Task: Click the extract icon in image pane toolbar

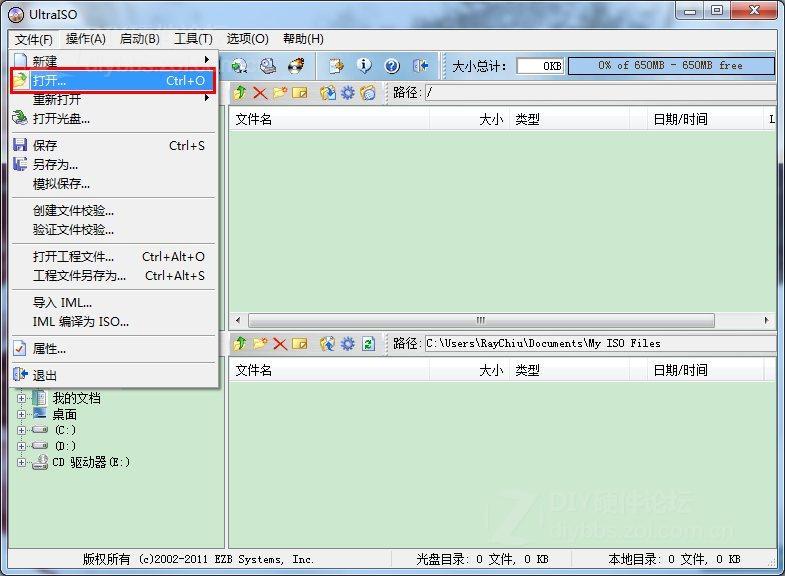Action: click(x=328, y=93)
